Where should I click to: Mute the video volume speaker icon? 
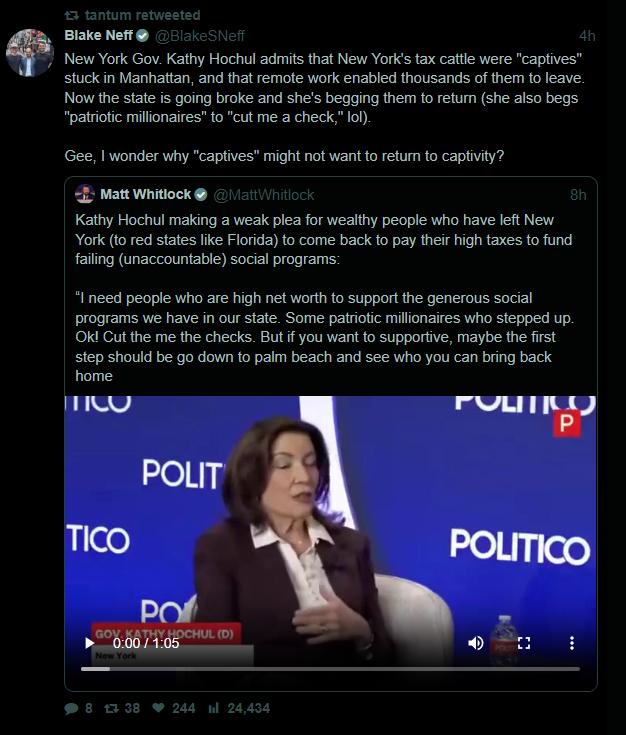[475, 643]
